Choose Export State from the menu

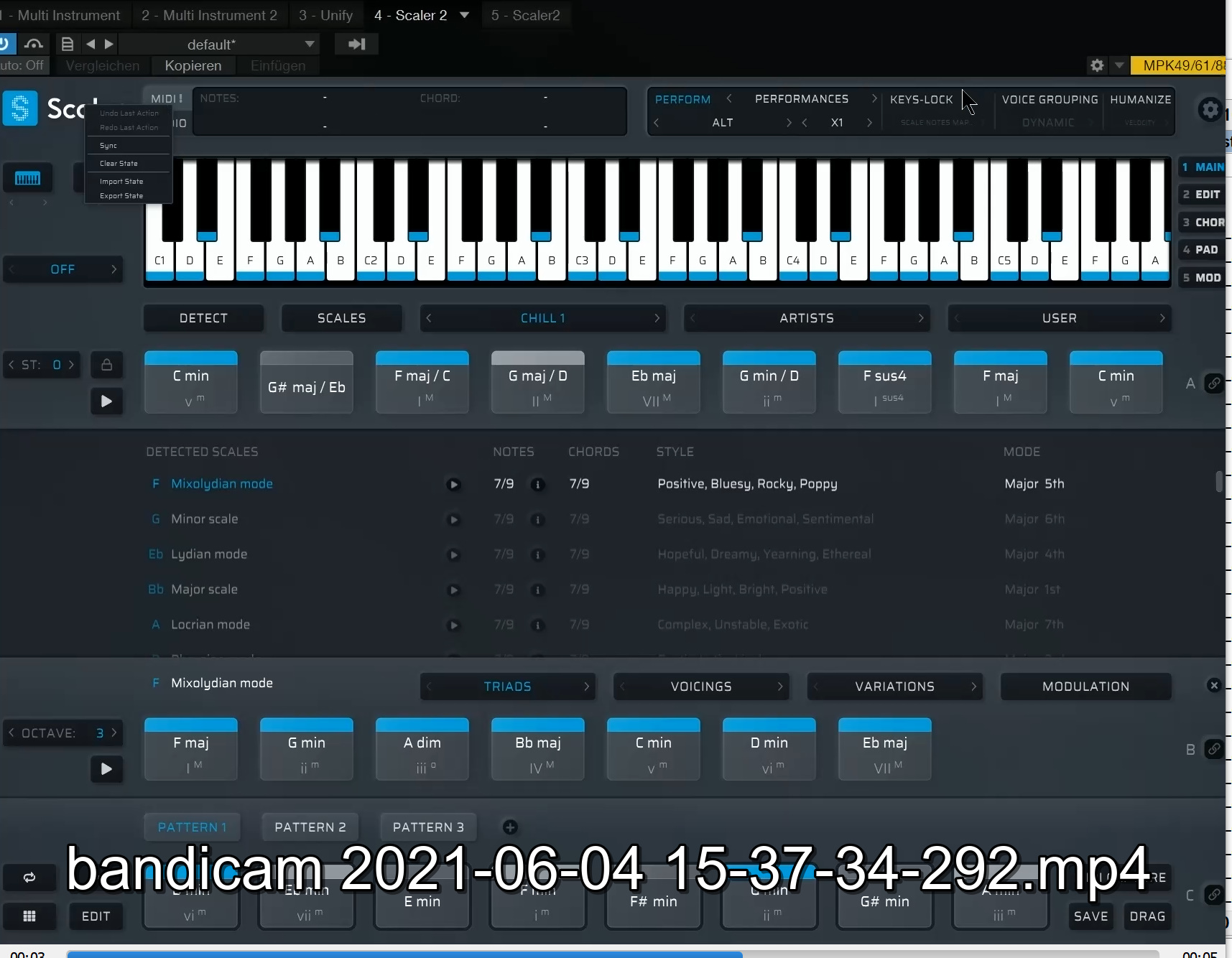121,196
